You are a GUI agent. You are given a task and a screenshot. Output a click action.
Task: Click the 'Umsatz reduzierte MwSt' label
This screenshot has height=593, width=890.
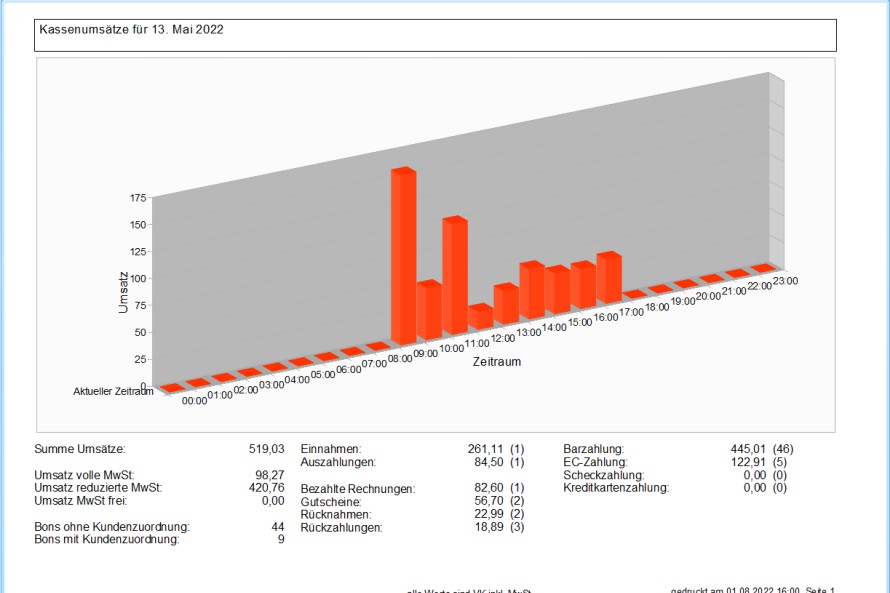pyautogui.click(x=98, y=488)
